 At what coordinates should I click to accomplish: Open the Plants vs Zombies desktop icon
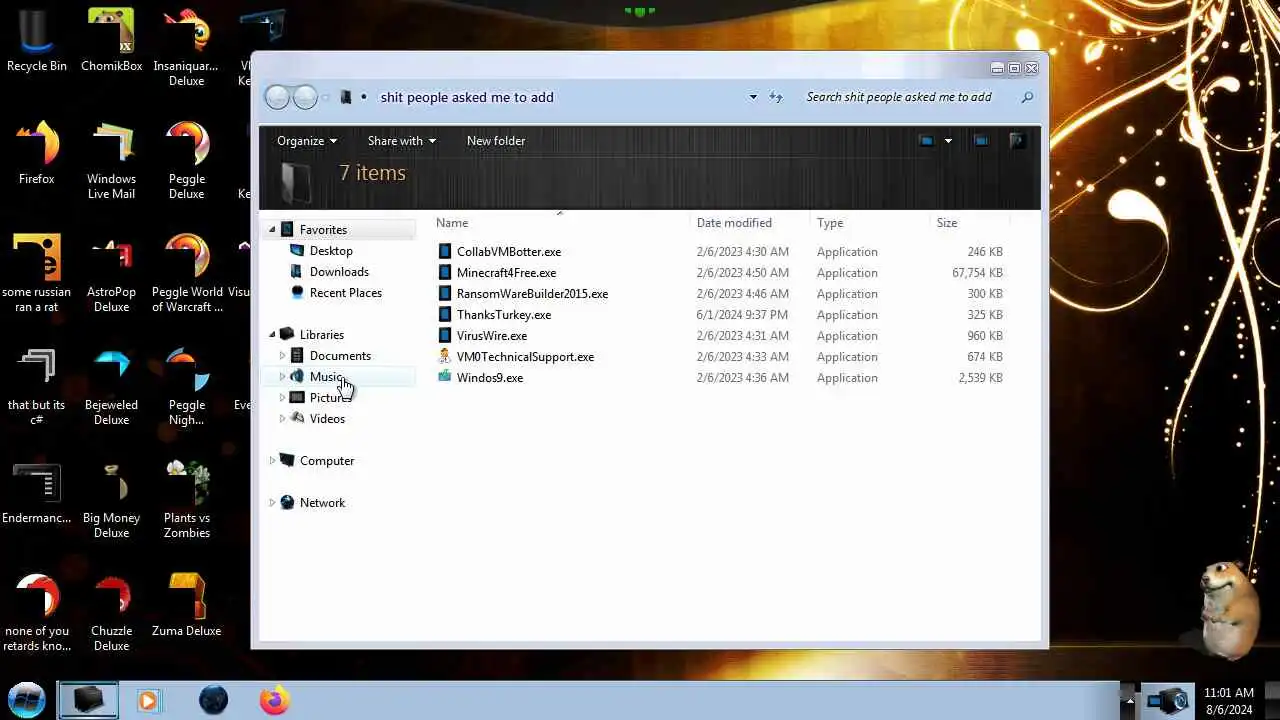coord(186,499)
